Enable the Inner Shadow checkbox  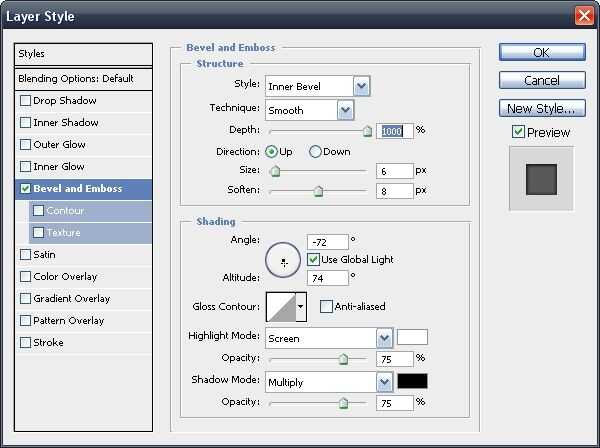[x=25, y=123]
